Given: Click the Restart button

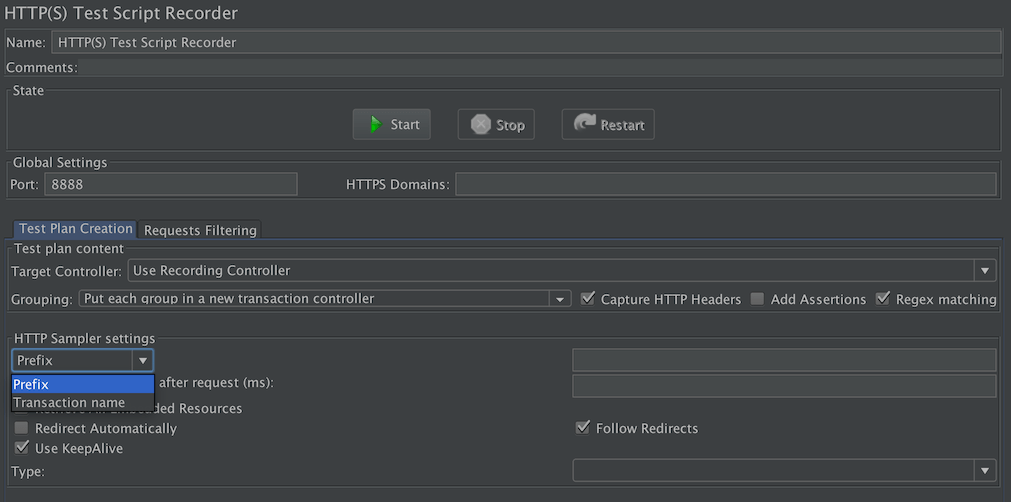Looking at the screenshot, I should click(608, 125).
